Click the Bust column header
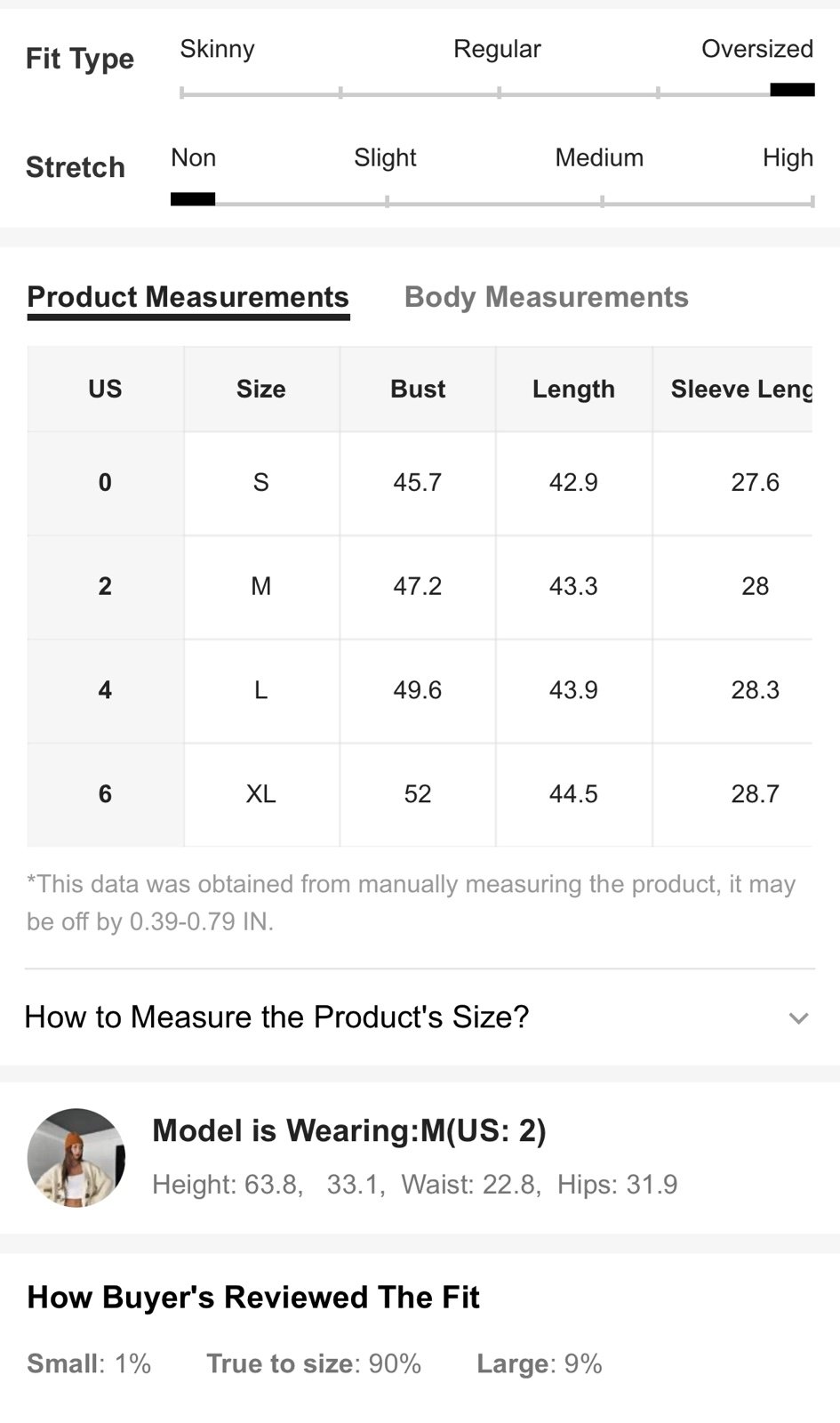Image resolution: width=840 pixels, height=1423 pixels. pyautogui.click(x=418, y=390)
